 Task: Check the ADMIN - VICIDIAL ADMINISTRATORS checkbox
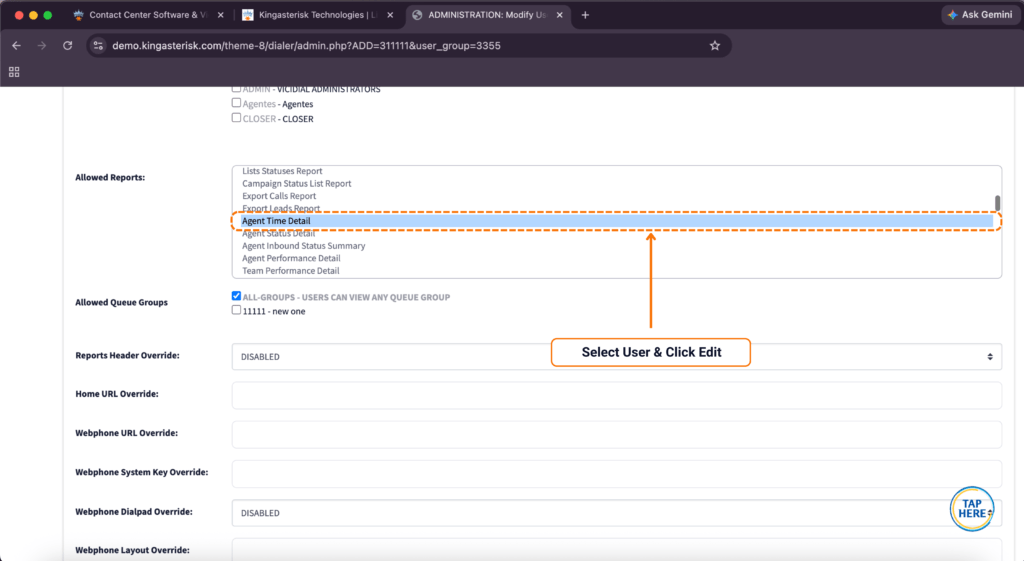pos(236,88)
